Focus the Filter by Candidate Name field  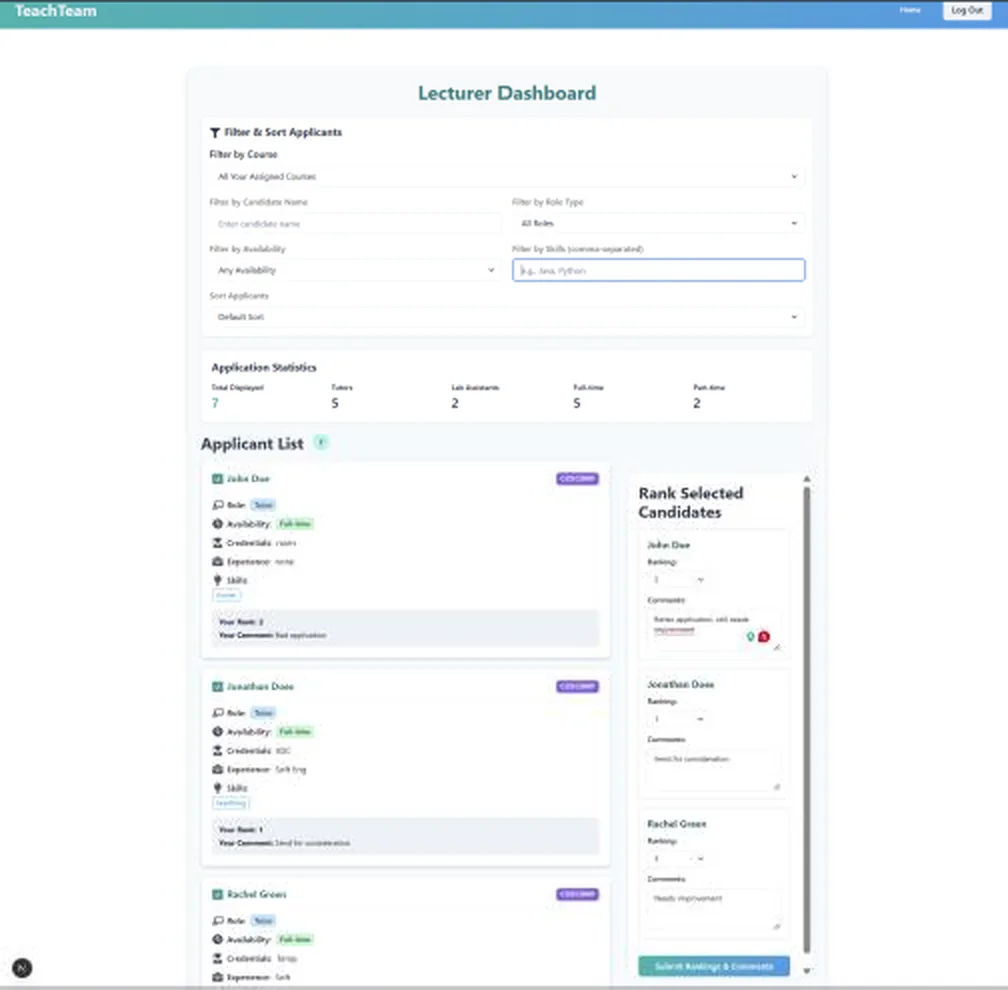click(355, 224)
